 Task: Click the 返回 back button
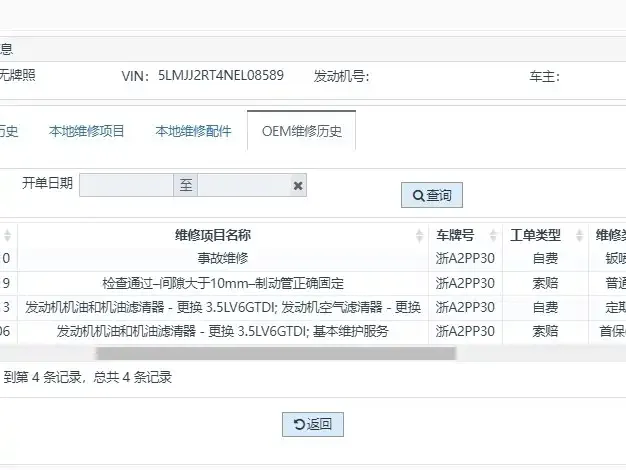[x=313, y=424]
